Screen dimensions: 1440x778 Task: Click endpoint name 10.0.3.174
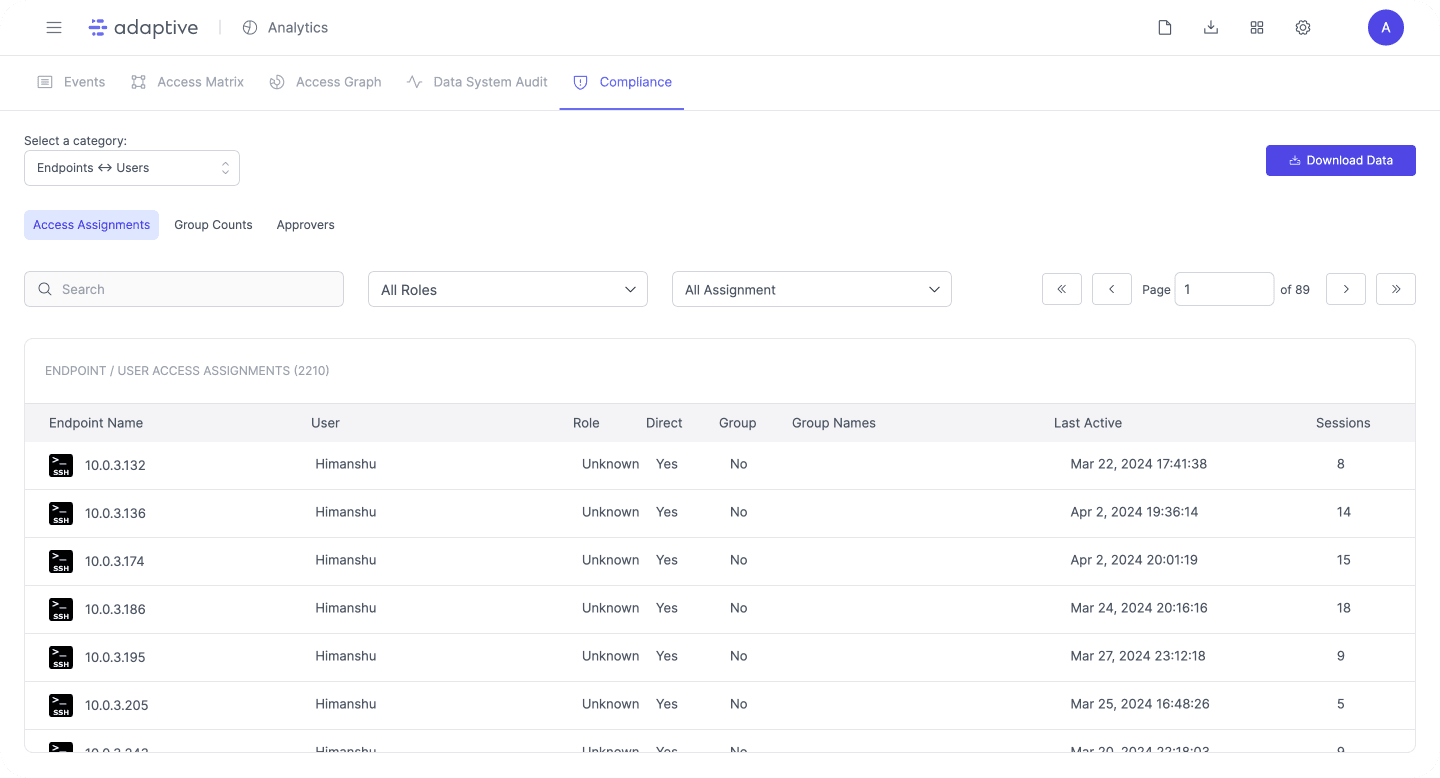click(115, 561)
